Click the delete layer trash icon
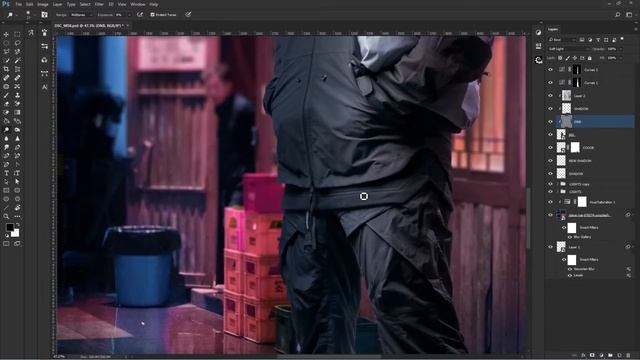The height and width of the screenshot is (360, 640). pos(628,355)
